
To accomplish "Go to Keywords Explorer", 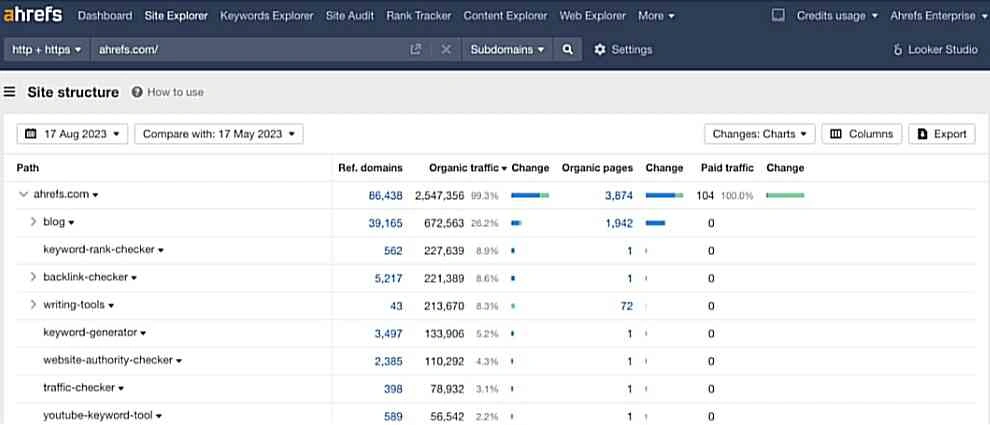I will 266,16.
